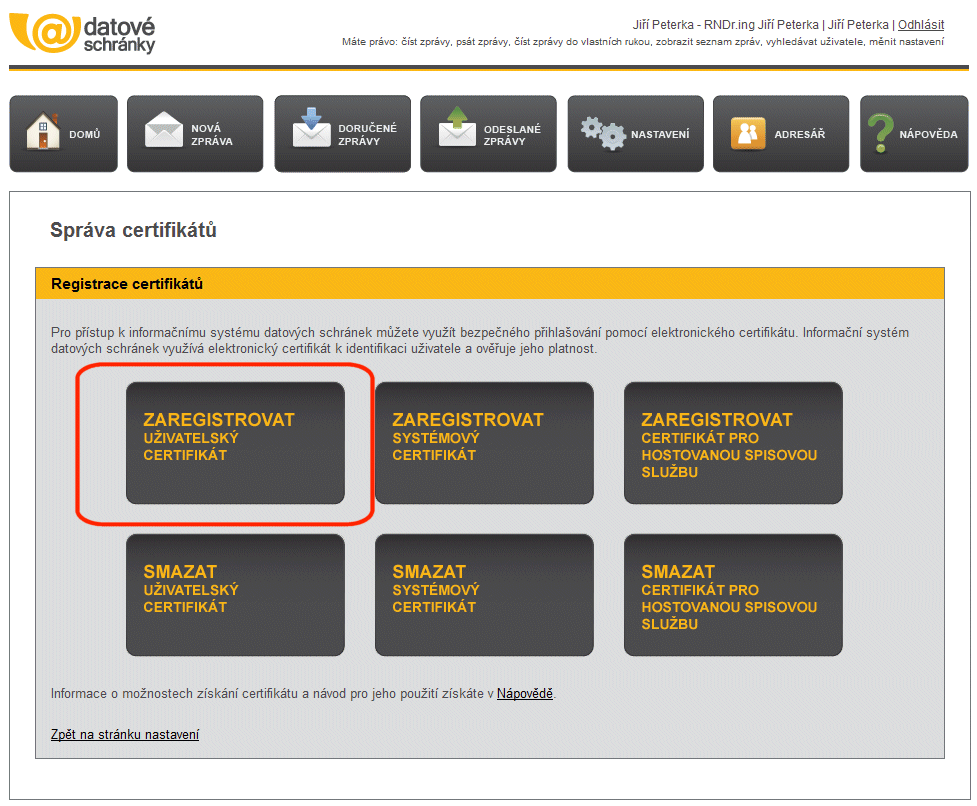
Task: Click the envelope icon for Nová zpráva
Action: pos(164,130)
